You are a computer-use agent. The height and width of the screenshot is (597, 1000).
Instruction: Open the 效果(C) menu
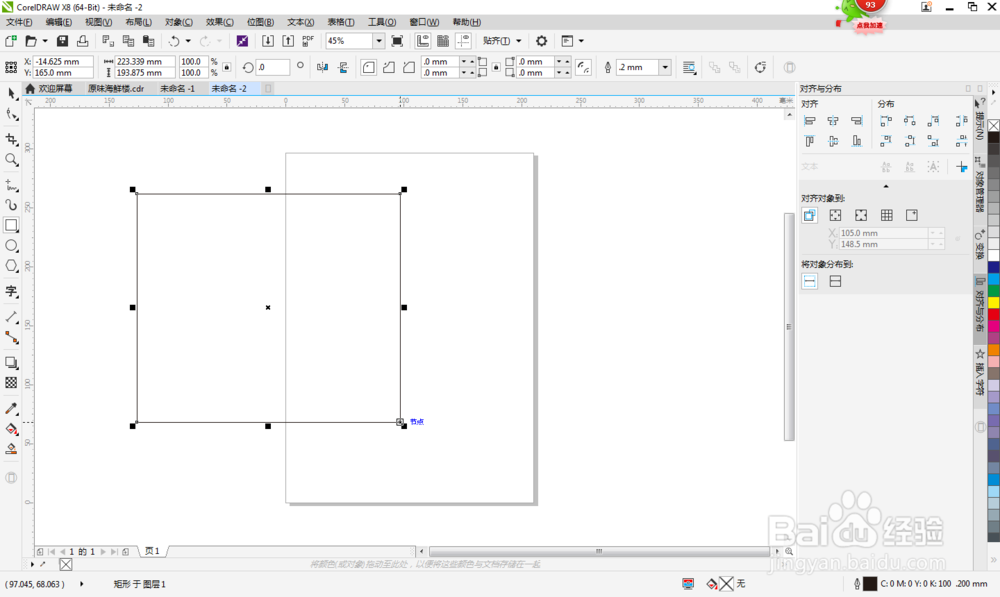pos(219,22)
